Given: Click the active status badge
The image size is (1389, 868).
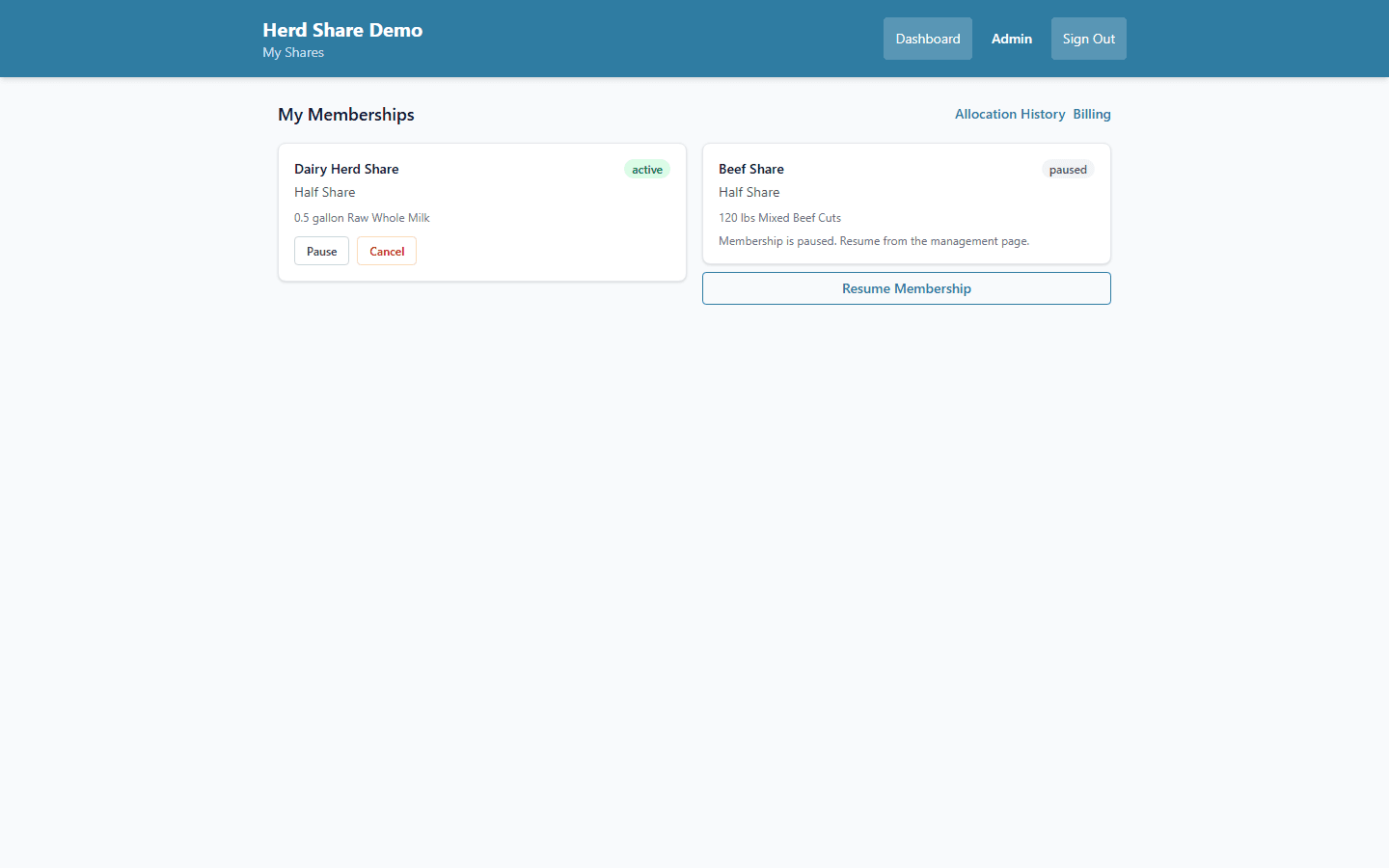Looking at the screenshot, I should coord(646,169).
